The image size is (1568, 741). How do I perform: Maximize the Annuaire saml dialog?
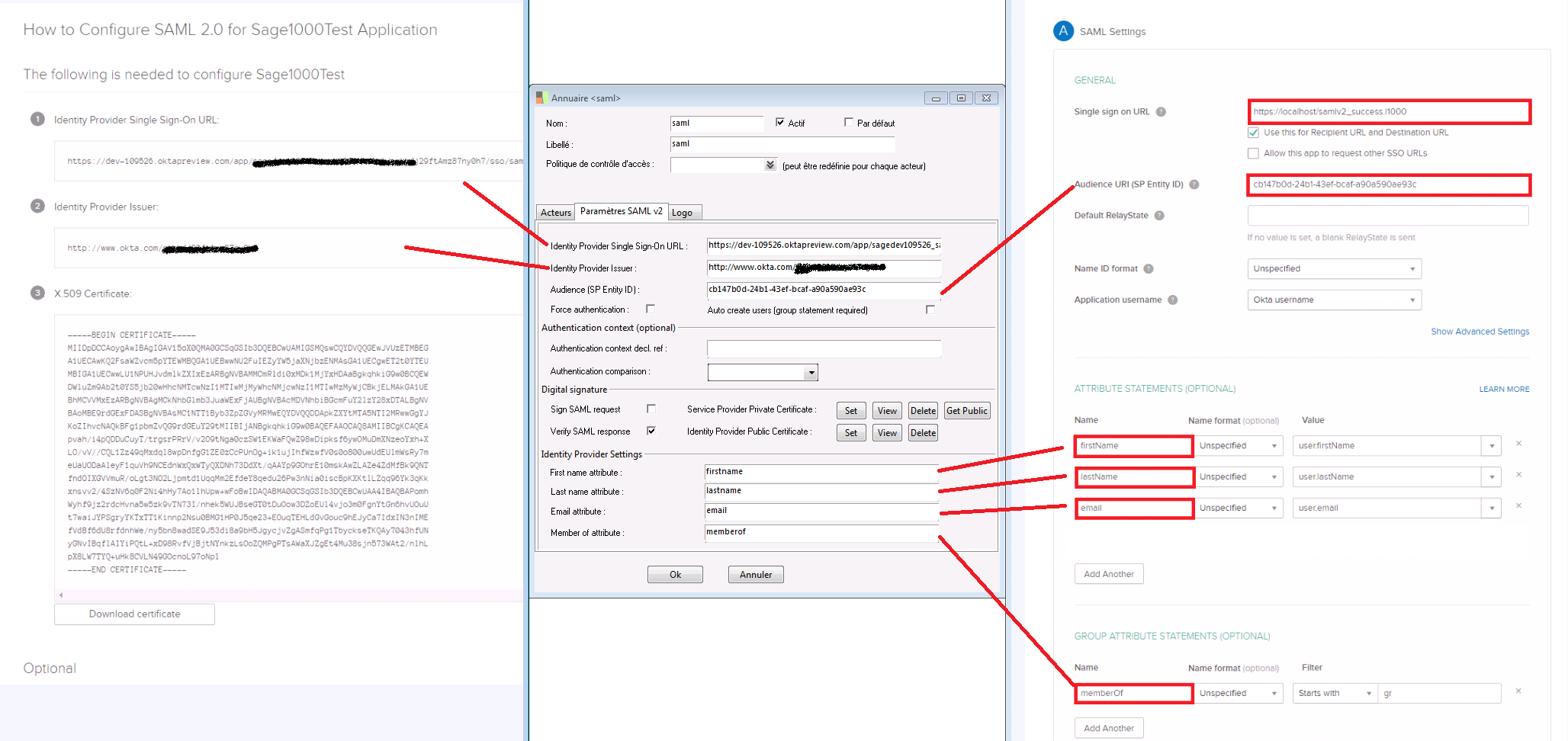coord(961,98)
